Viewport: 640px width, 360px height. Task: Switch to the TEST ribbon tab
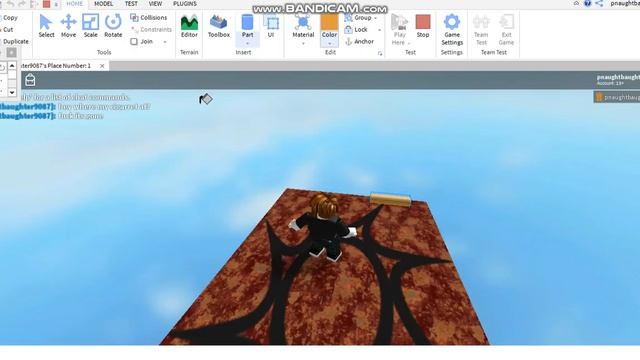pyautogui.click(x=131, y=4)
